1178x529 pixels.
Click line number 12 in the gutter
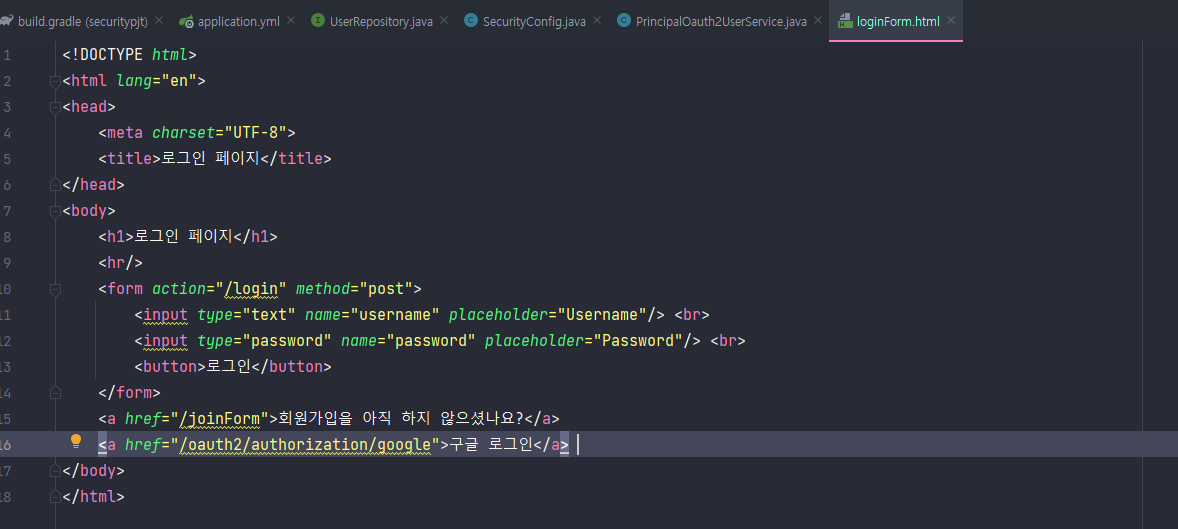click(x=6, y=340)
